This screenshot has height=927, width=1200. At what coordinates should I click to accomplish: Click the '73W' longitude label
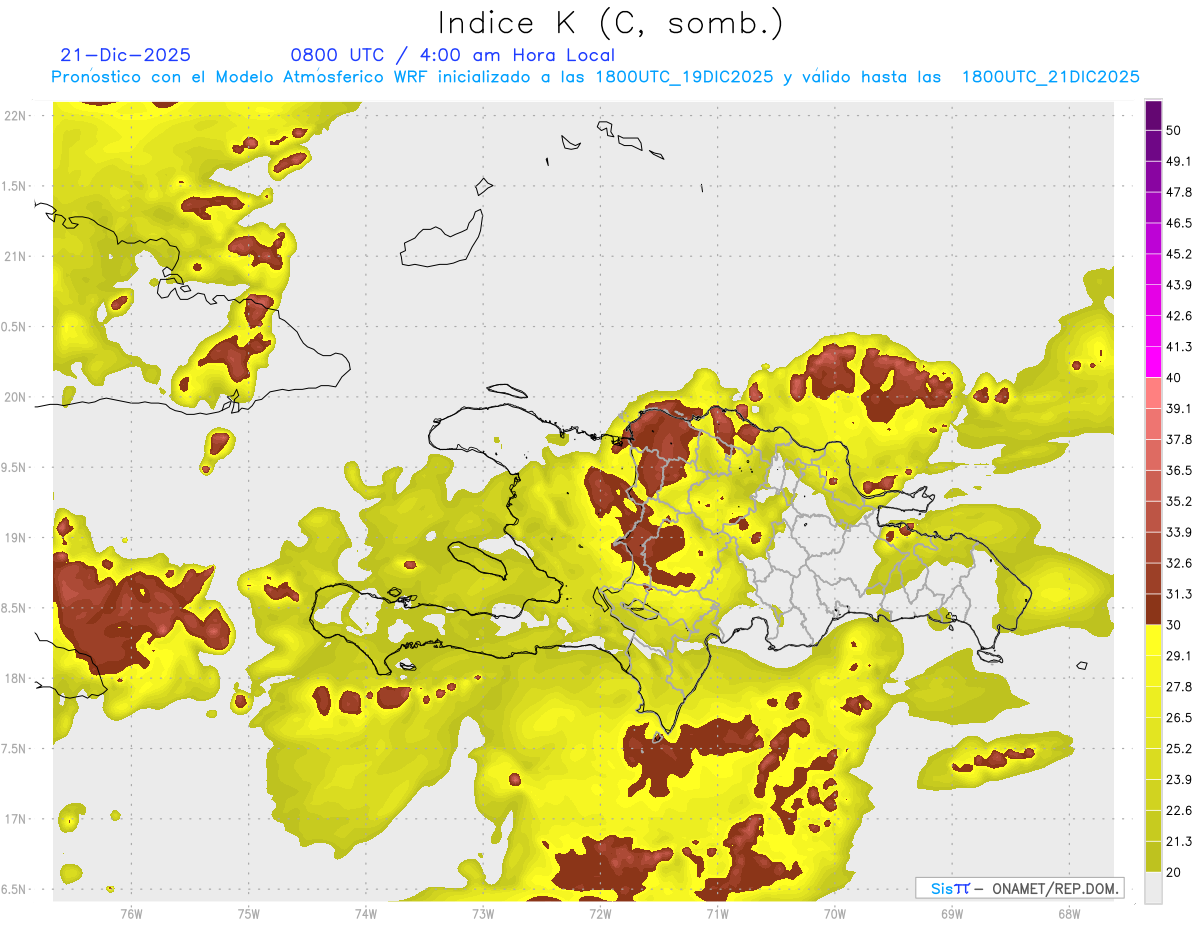[x=482, y=913]
